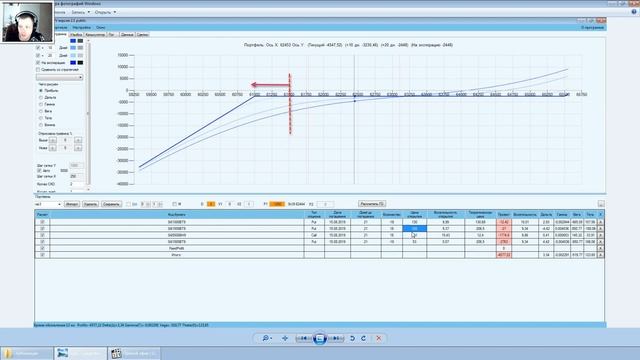The width and height of the screenshot is (640, 360).
Task: Click the A button in the Call row
Action: (600, 235)
